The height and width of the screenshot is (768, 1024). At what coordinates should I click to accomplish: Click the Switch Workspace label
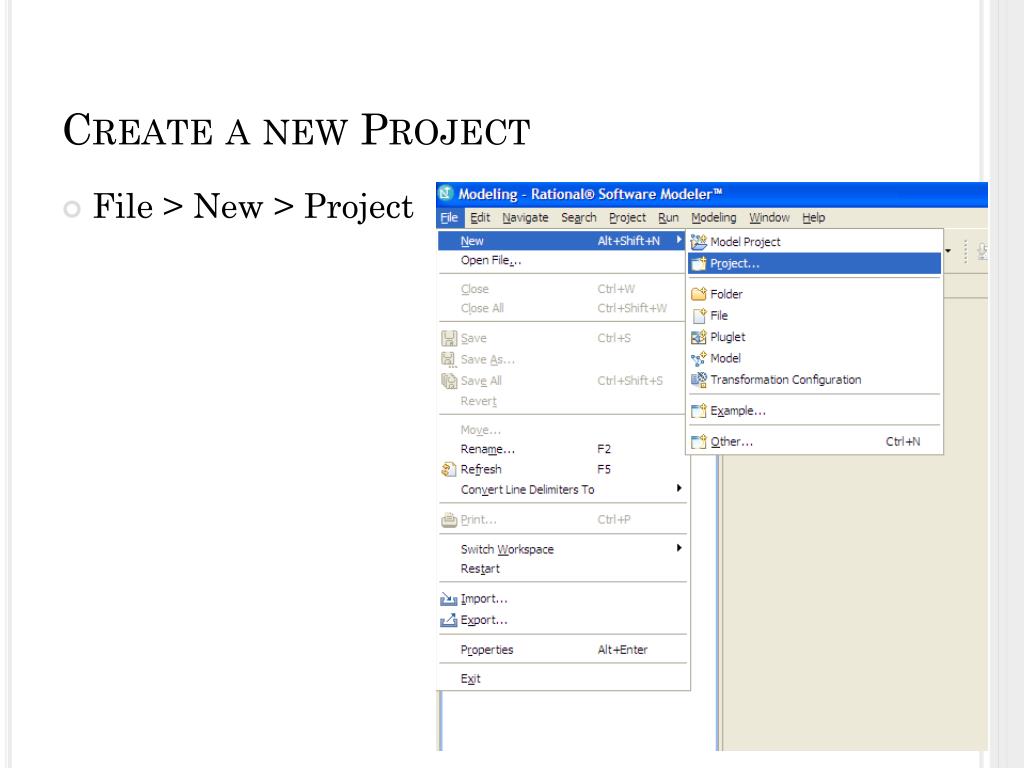click(x=507, y=549)
